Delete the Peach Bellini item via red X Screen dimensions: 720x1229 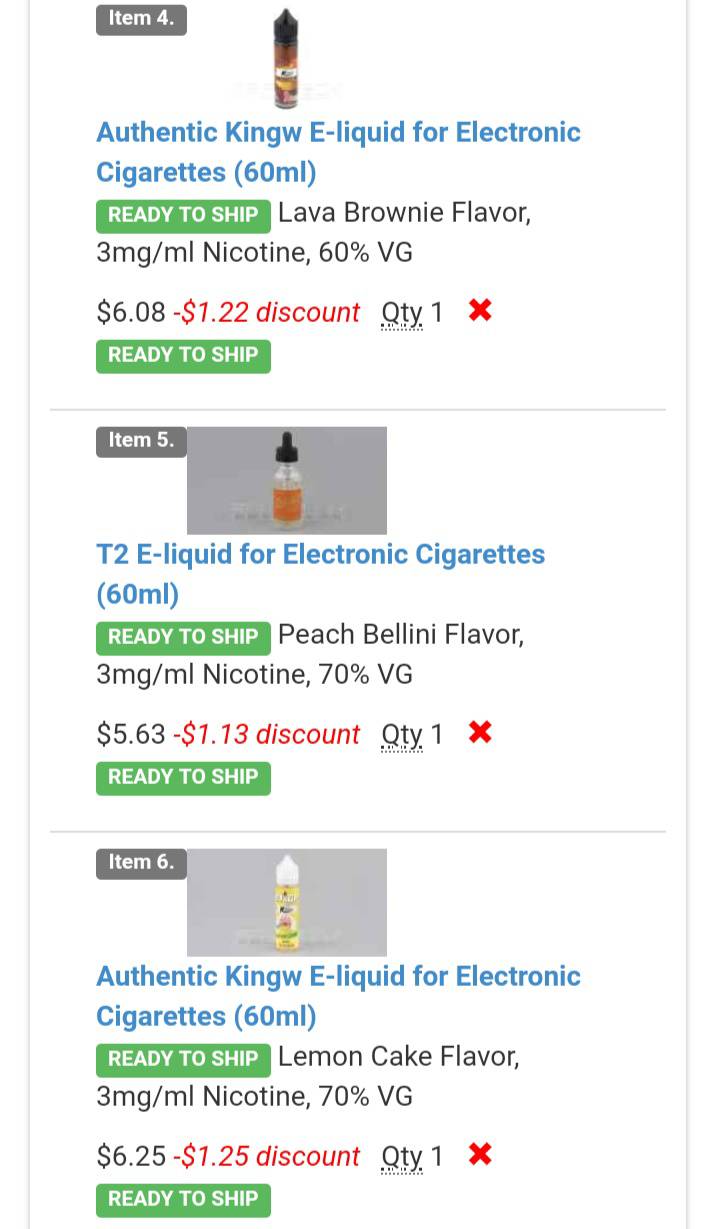480,733
